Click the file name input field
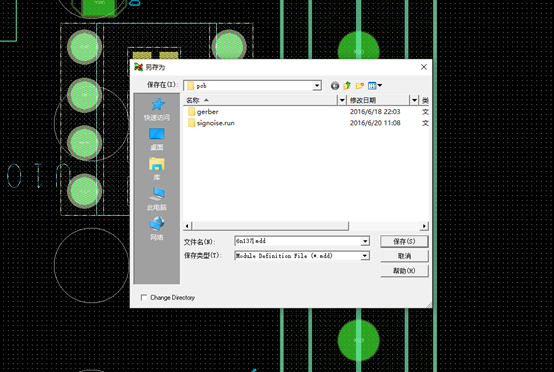 [x=298, y=241]
